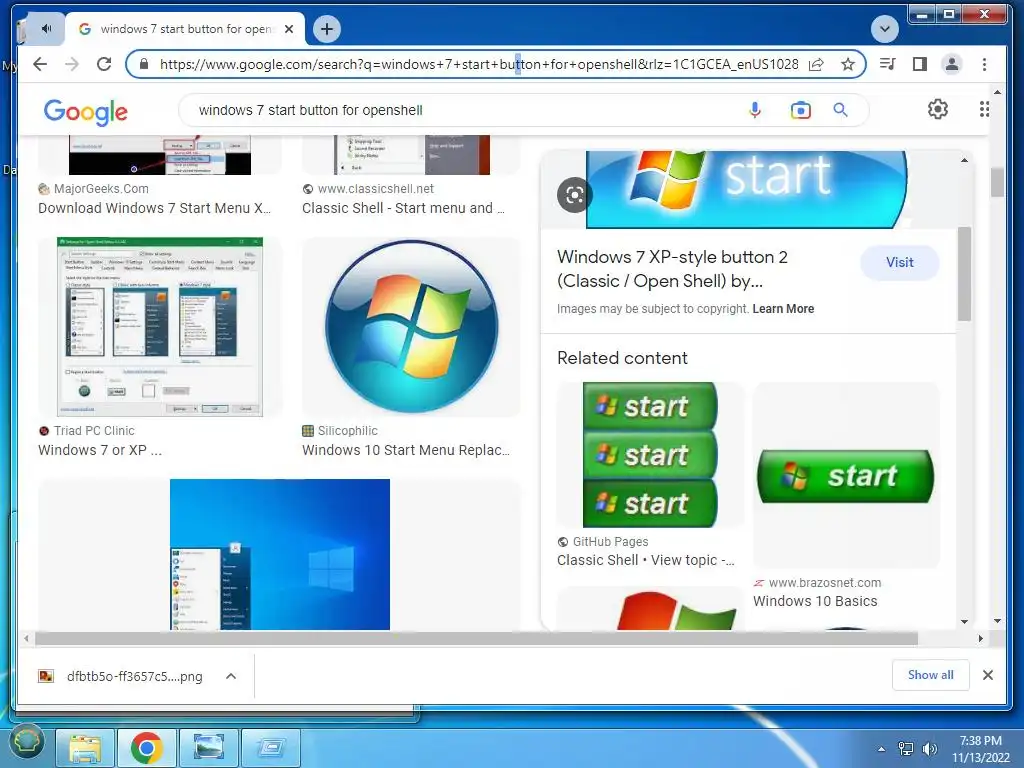Reload the current page
This screenshot has width=1024, height=768.
pyautogui.click(x=104, y=64)
